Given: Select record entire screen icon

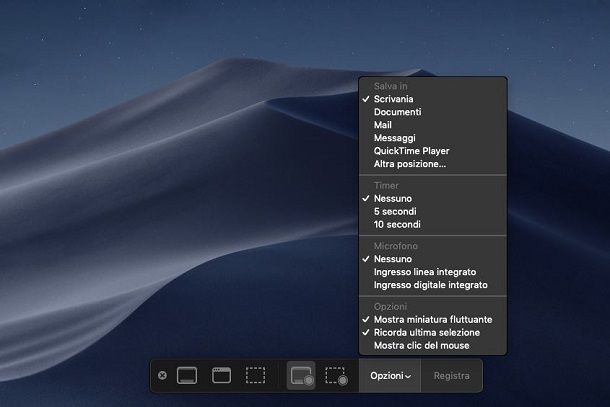Looking at the screenshot, I should point(301,375).
